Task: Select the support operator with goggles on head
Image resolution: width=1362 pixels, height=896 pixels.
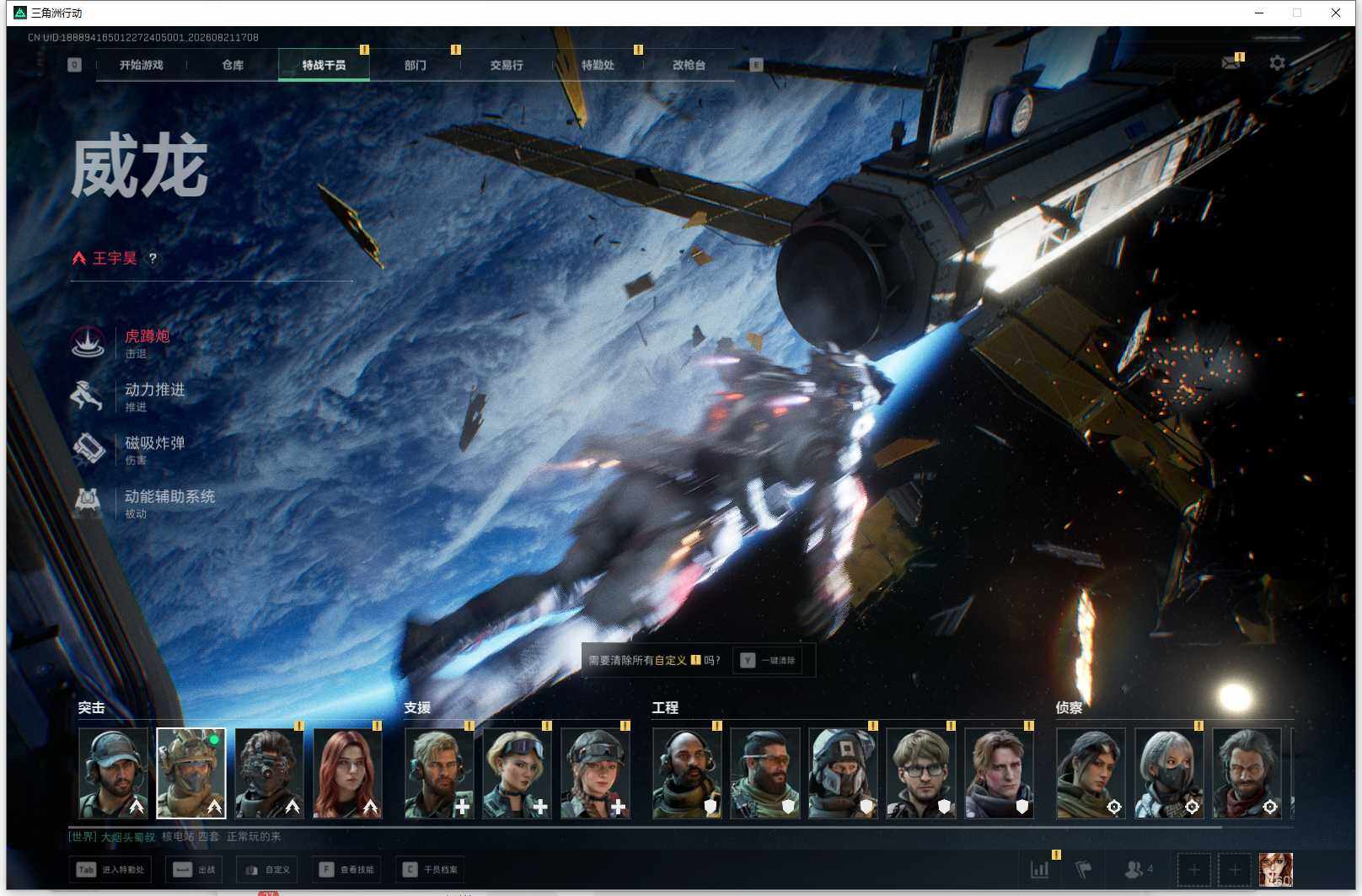Action: (x=517, y=773)
